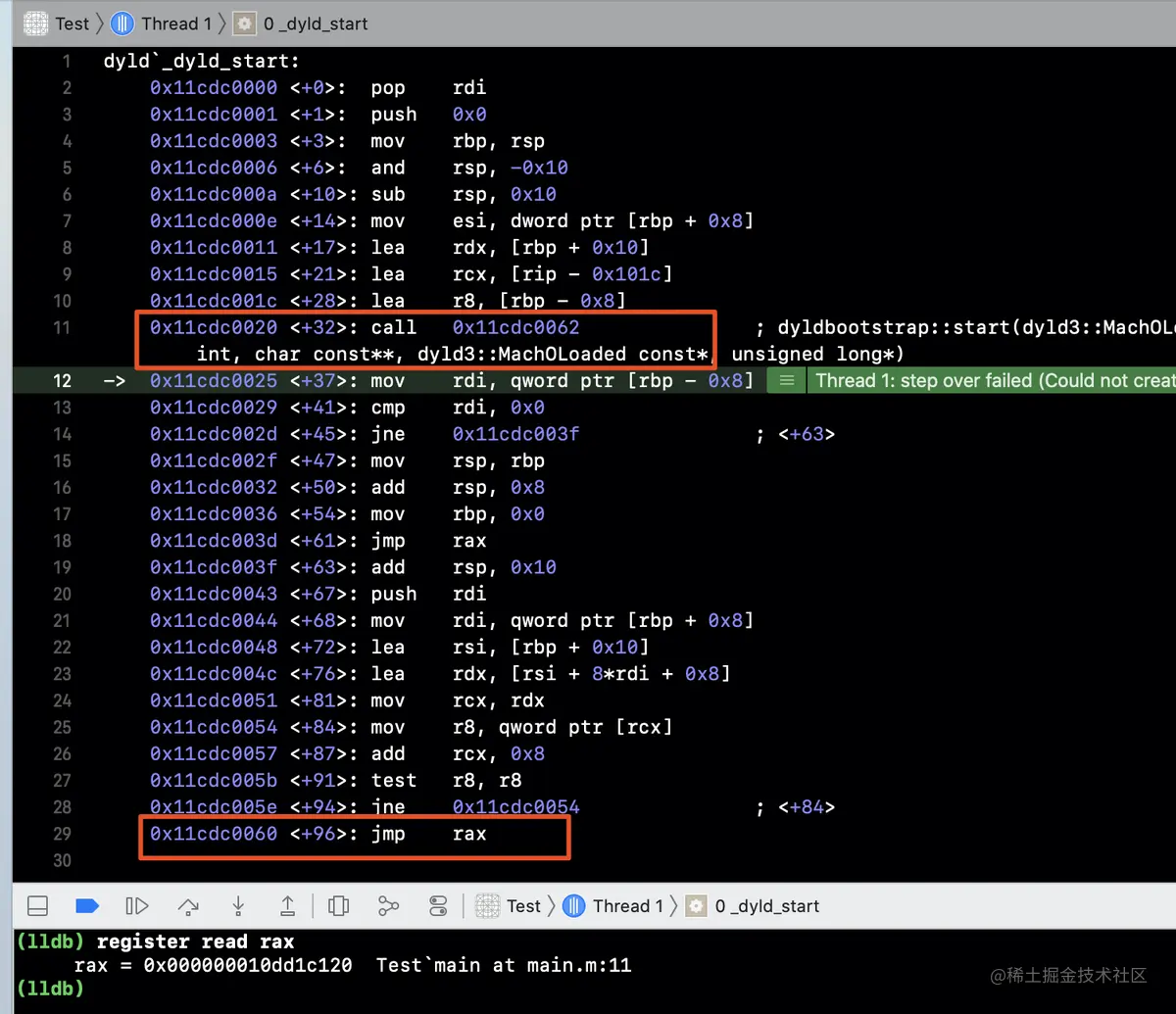1176x1014 pixels.
Task: Toggle breakpoints activation (blue tag icon)
Action: coord(87,905)
